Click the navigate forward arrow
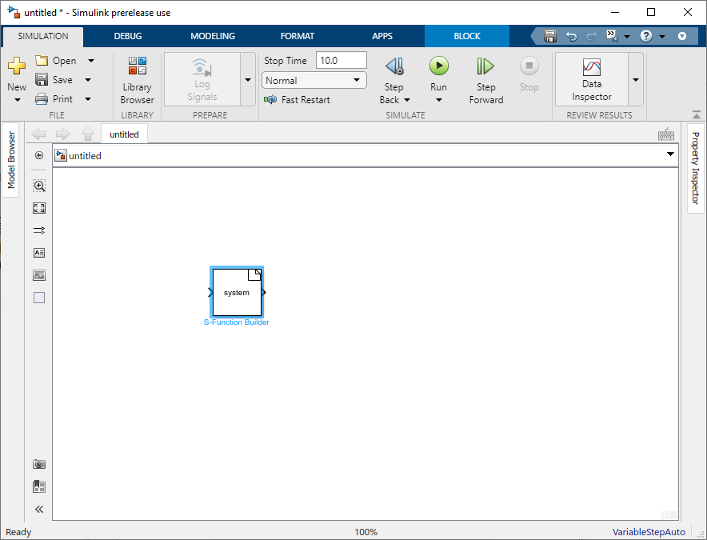Viewport: 707px width, 540px height. click(63, 134)
